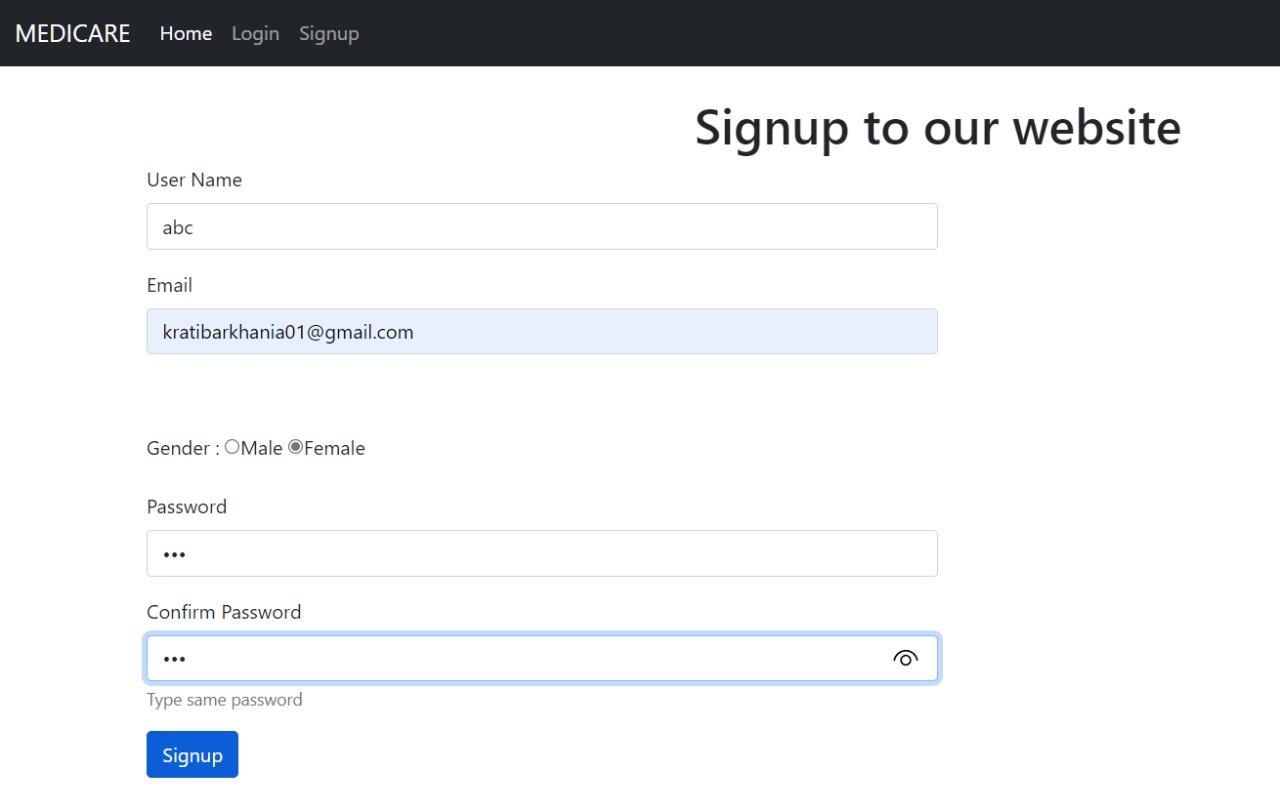1280x810 pixels.
Task: Submit the form with Signup button
Action: click(x=192, y=754)
